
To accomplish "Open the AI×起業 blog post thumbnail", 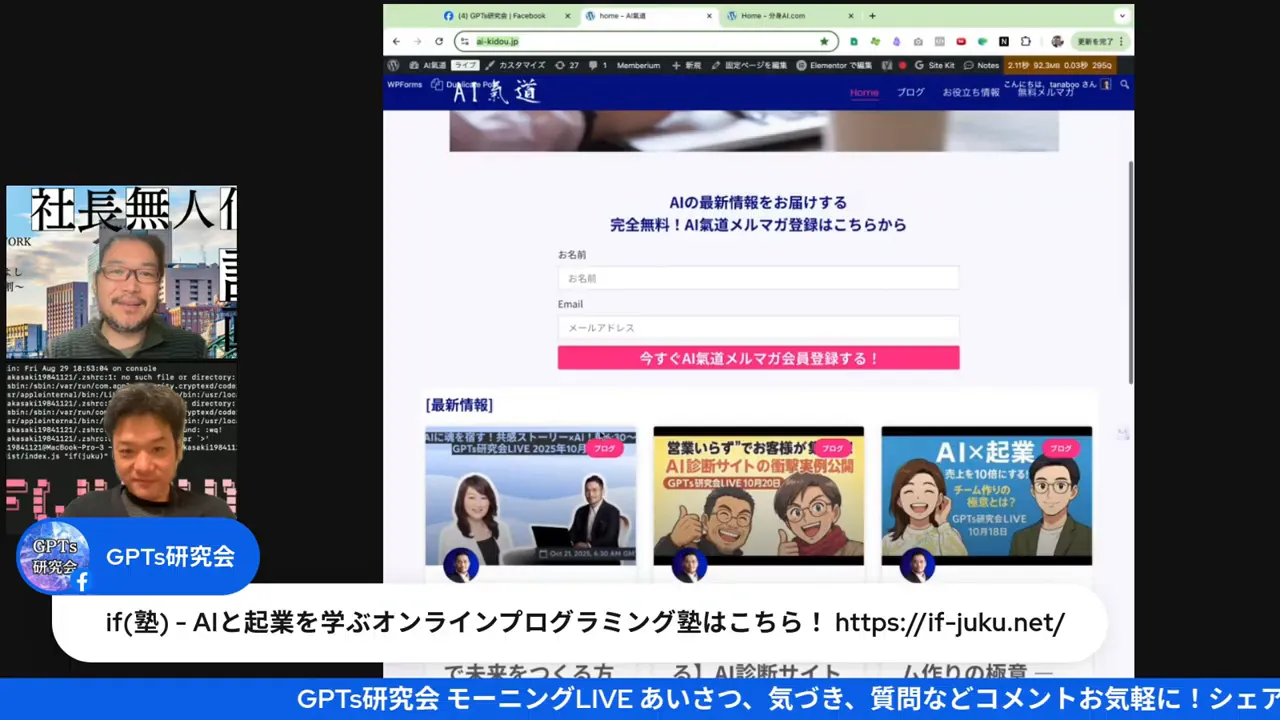I will coord(986,495).
